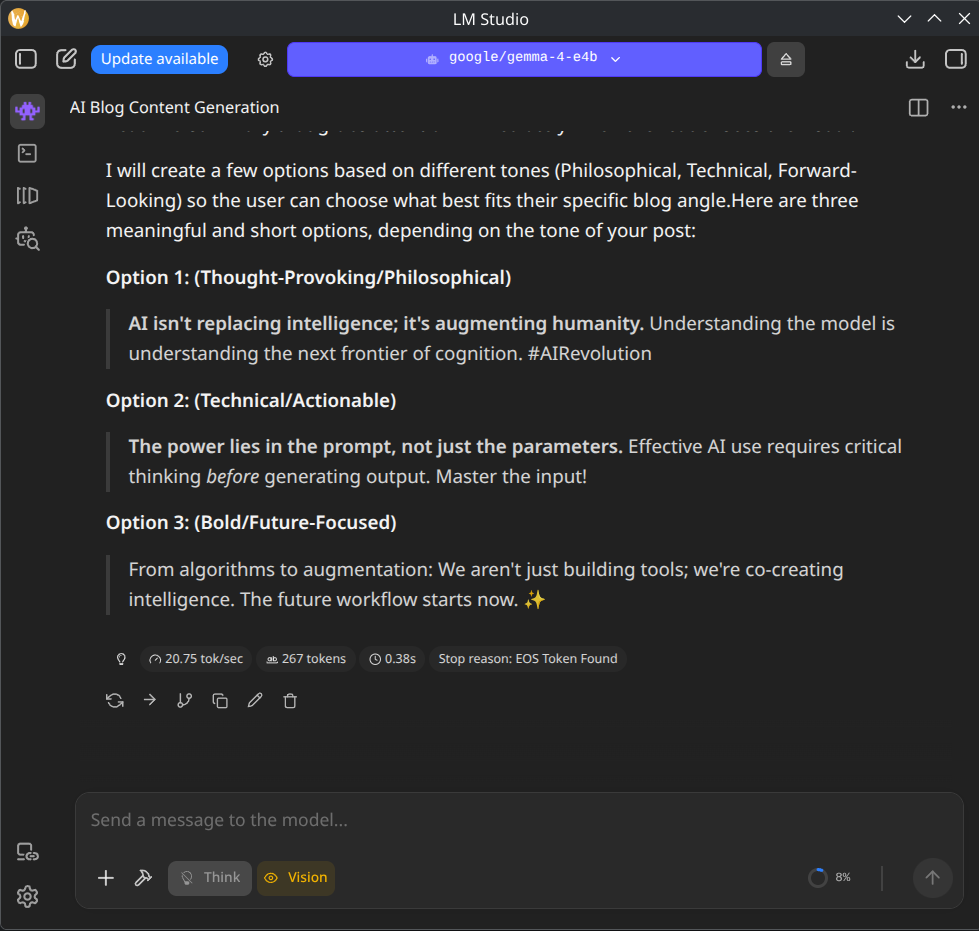The width and height of the screenshot is (979, 931).
Task: Attach a file with plus icon
Action: [106, 878]
